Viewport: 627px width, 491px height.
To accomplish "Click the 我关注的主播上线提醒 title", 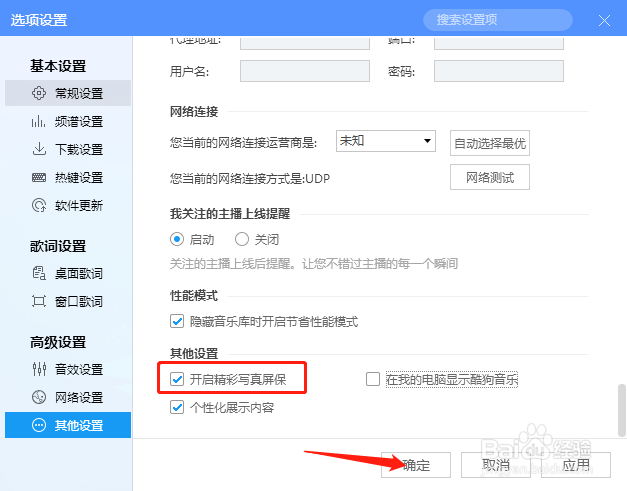I will (230, 214).
